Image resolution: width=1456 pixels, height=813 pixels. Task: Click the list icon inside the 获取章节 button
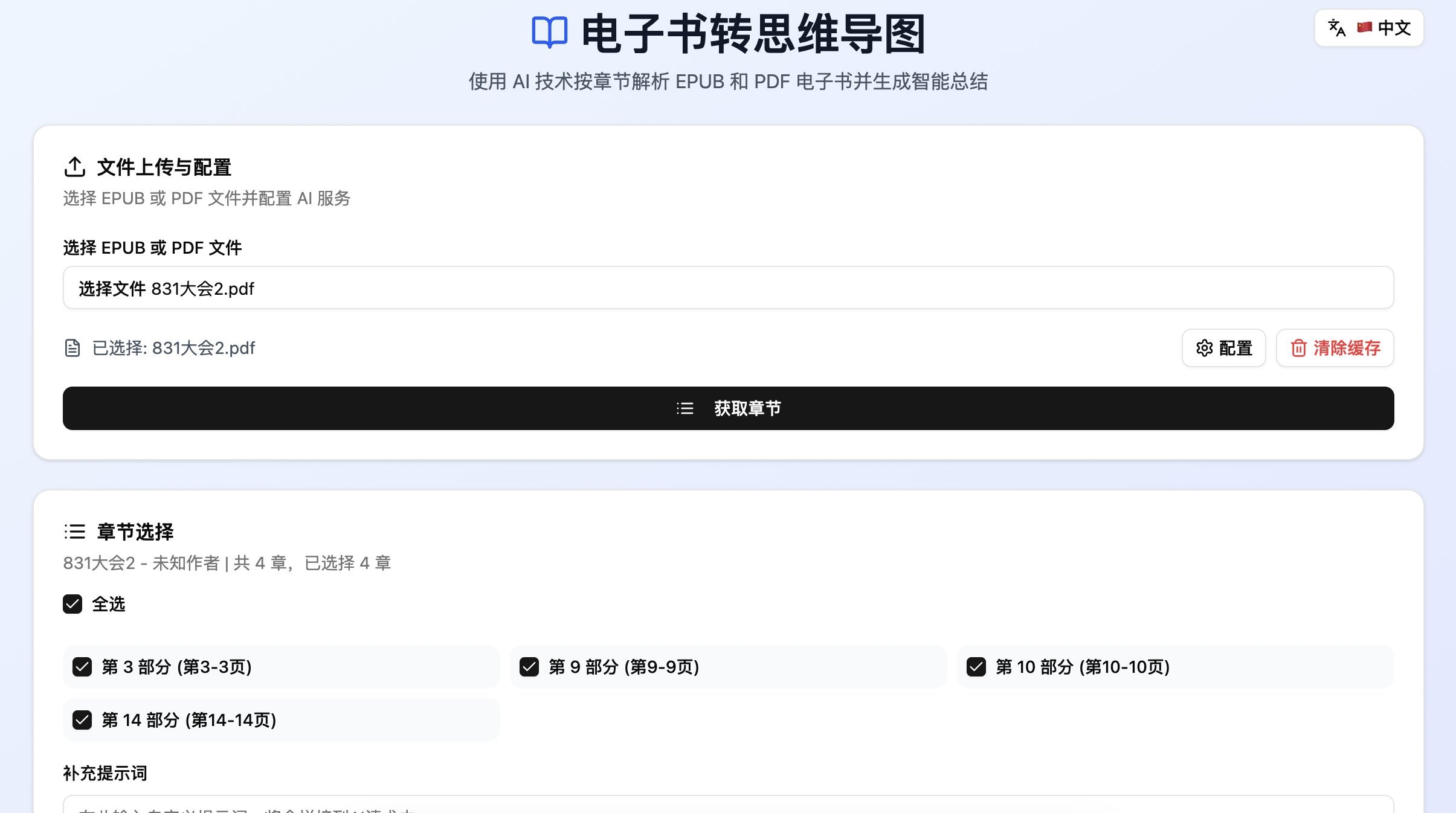click(x=685, y=408)
